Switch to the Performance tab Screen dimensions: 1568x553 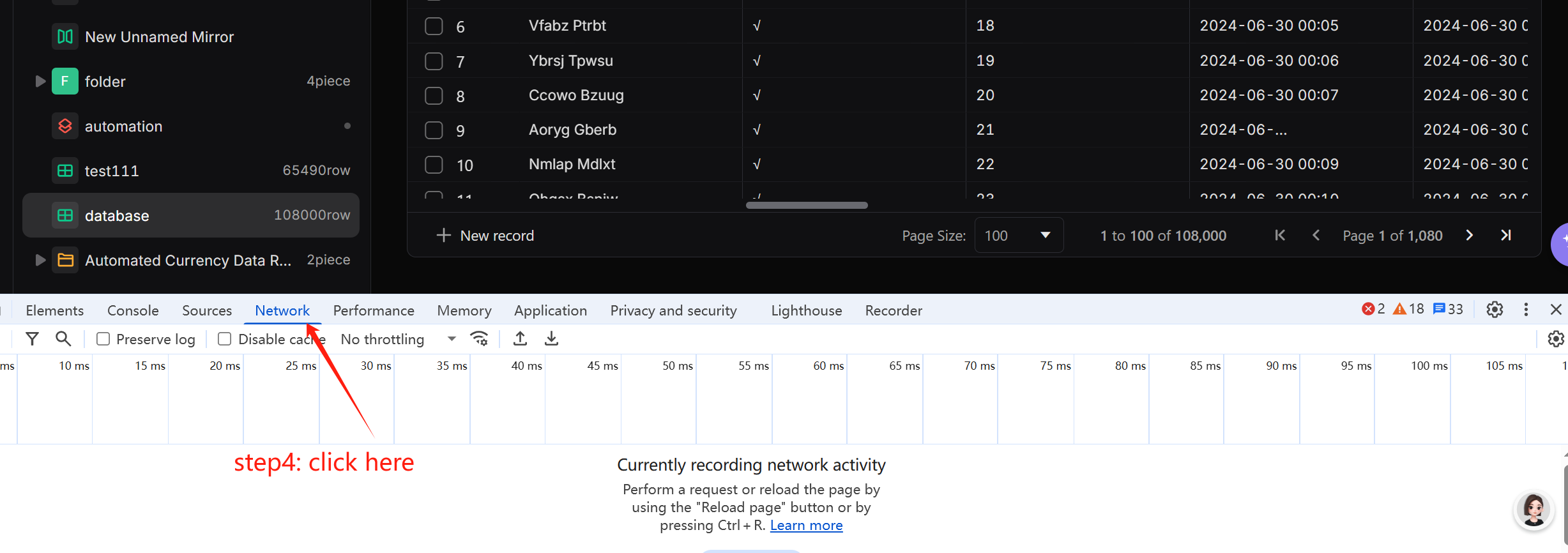pos(374,310)
